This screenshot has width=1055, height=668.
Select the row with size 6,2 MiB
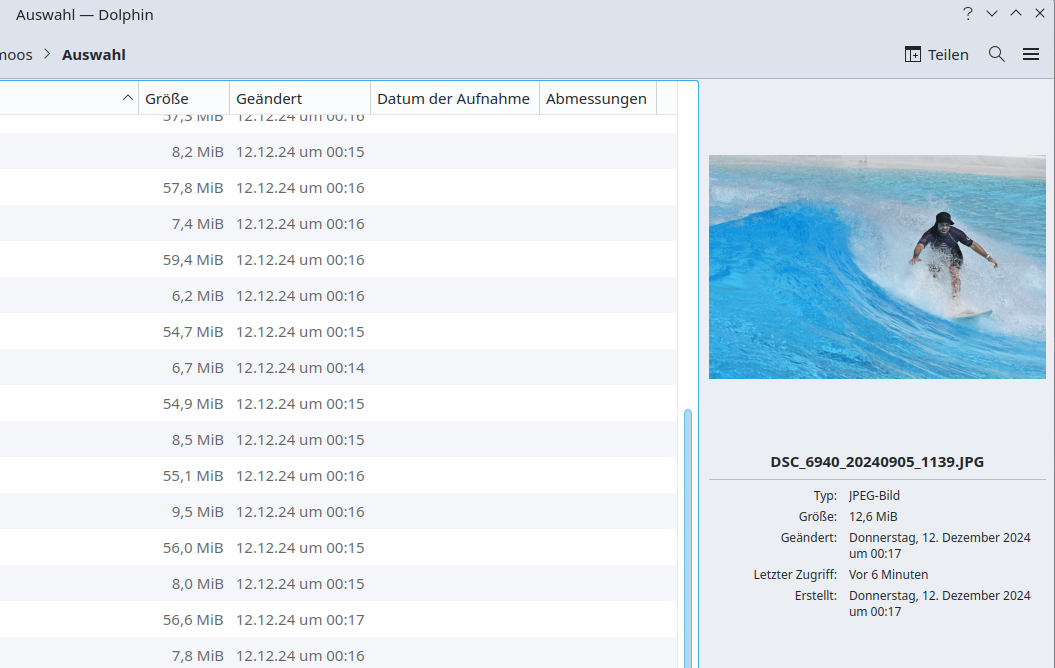pos(338,296)
